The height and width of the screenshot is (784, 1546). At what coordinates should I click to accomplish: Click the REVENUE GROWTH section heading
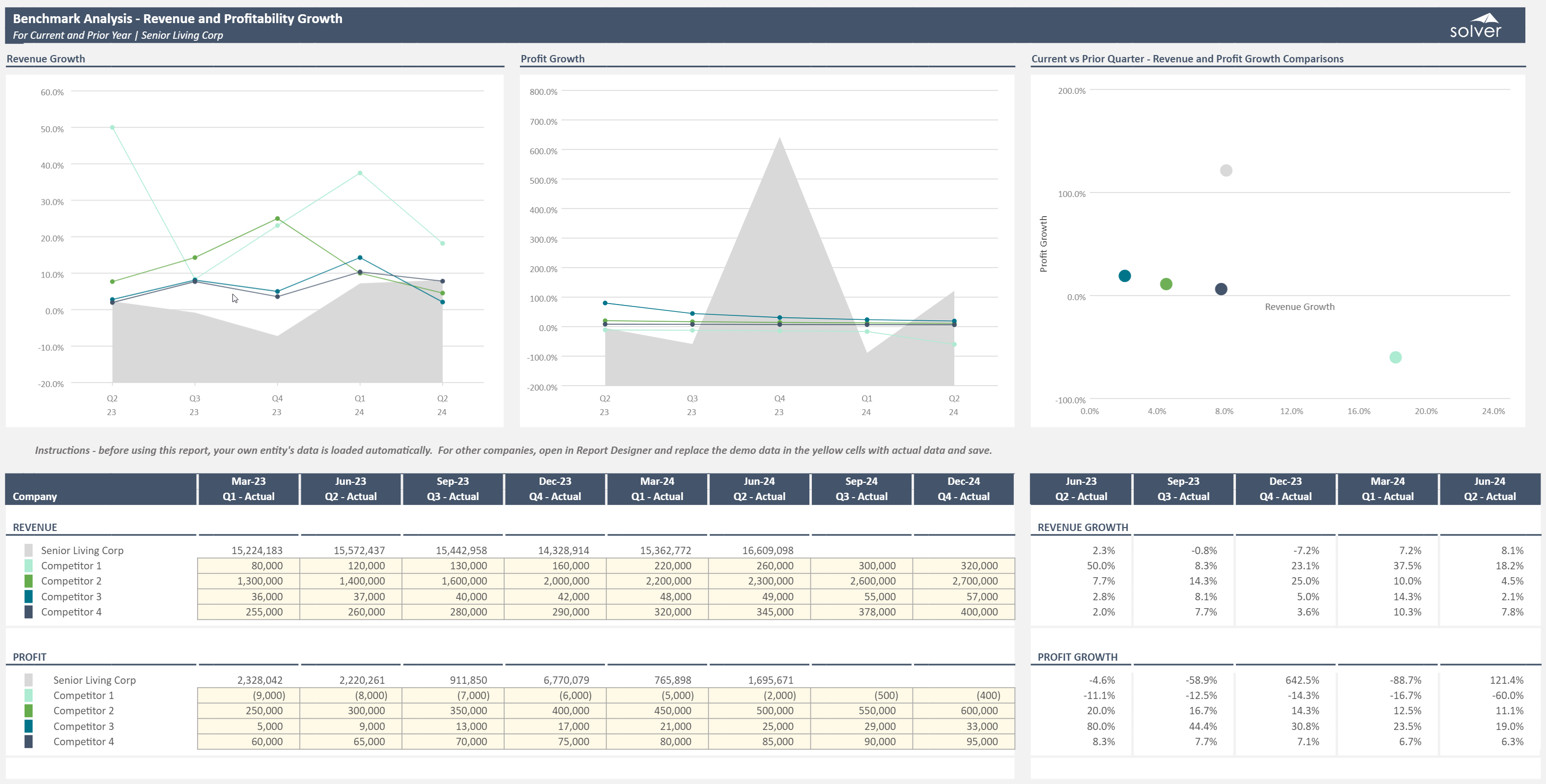[x=1083, y=527]
